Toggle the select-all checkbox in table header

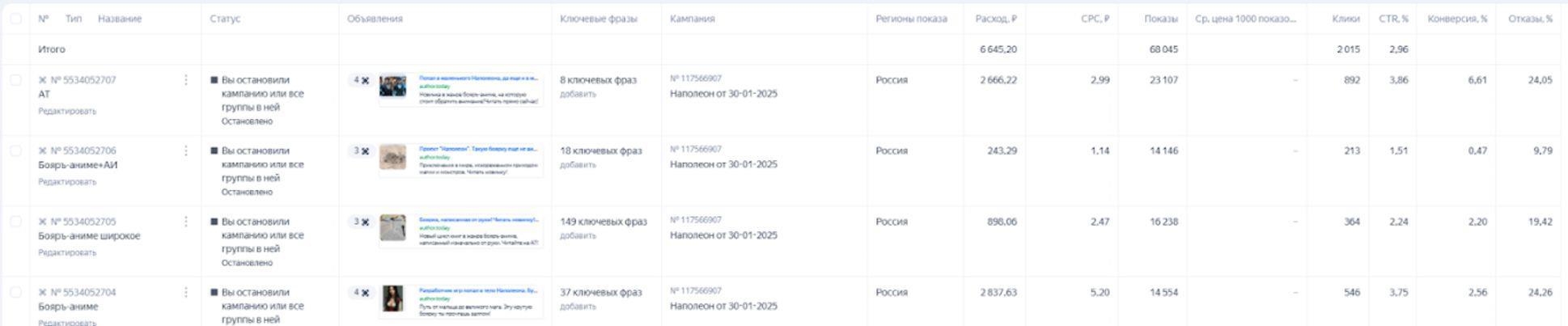coord(15,19)
